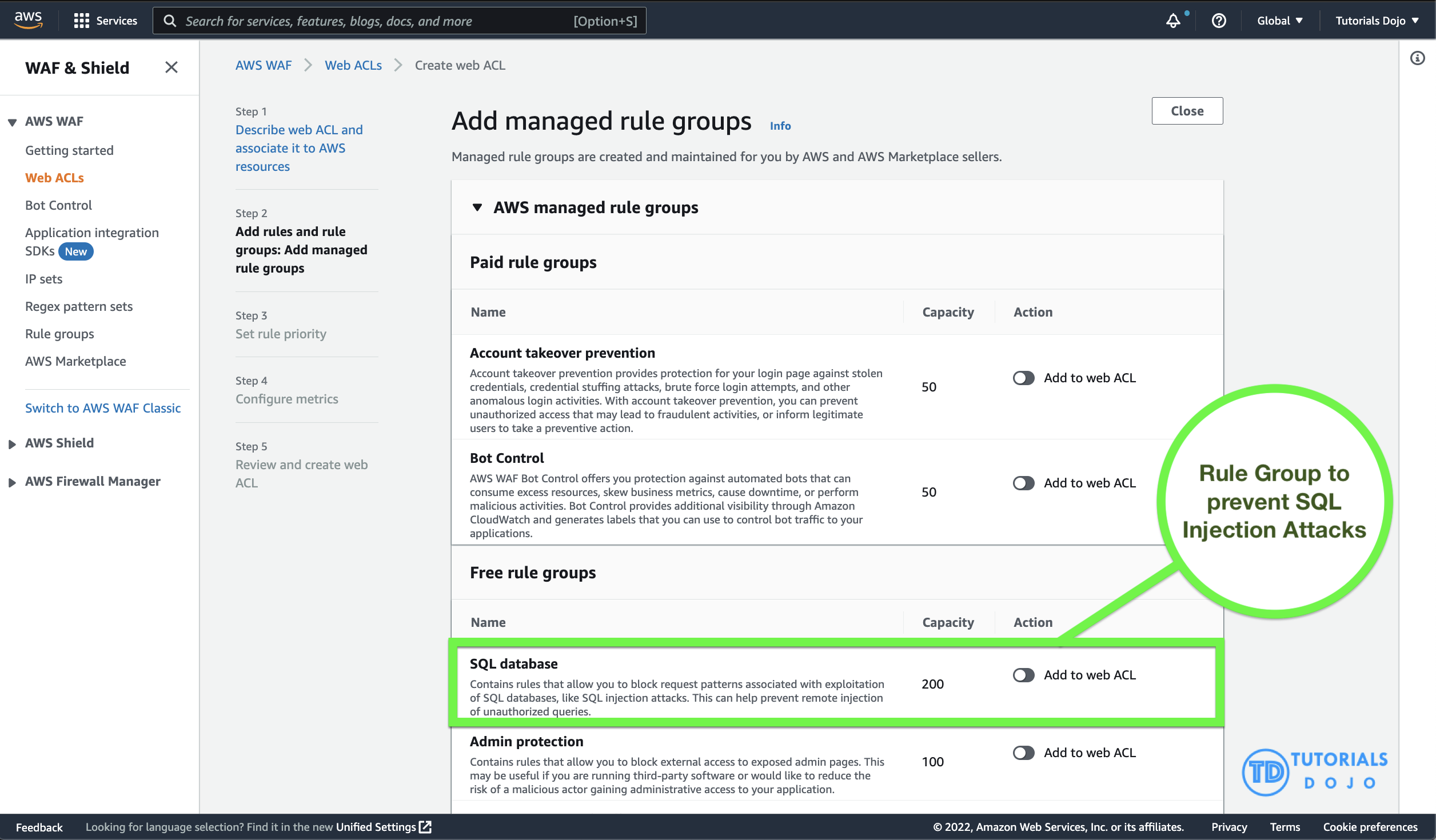This screenshot has width=1436, height=840.
Task: Click the Paid rule groups heading
Action: [533, 262]
